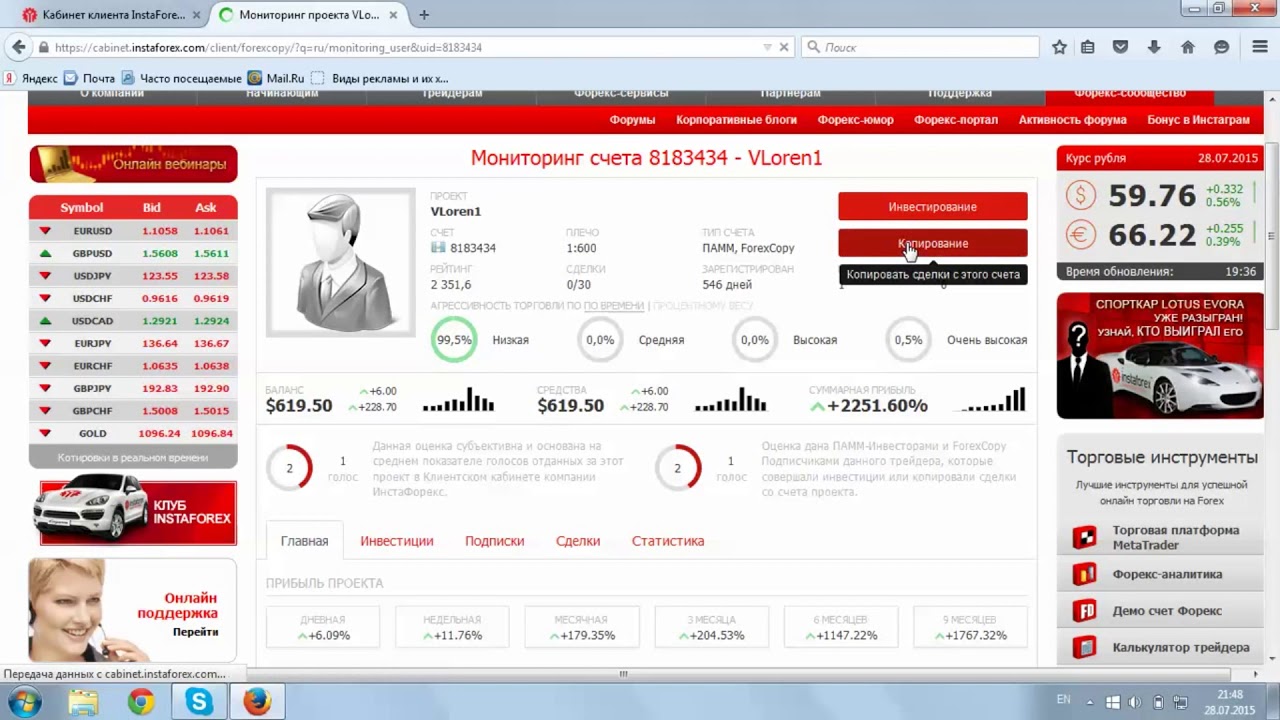Click the GBPUSD up arrow icon
Viewport: 1280px width, 720px height.
pyautogui.click(x=45, y=254)
